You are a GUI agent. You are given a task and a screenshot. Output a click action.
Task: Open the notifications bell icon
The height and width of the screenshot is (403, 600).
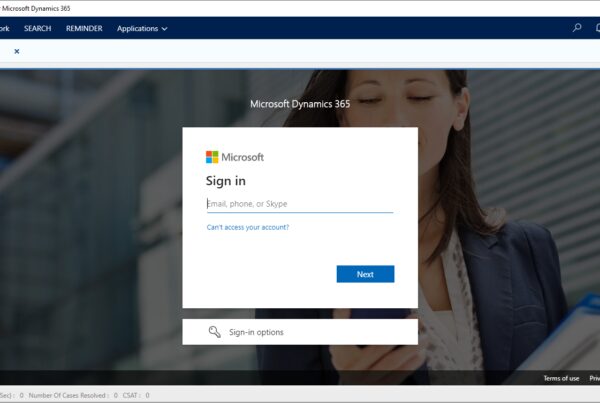pyautogui.click(x=597, y=28)
